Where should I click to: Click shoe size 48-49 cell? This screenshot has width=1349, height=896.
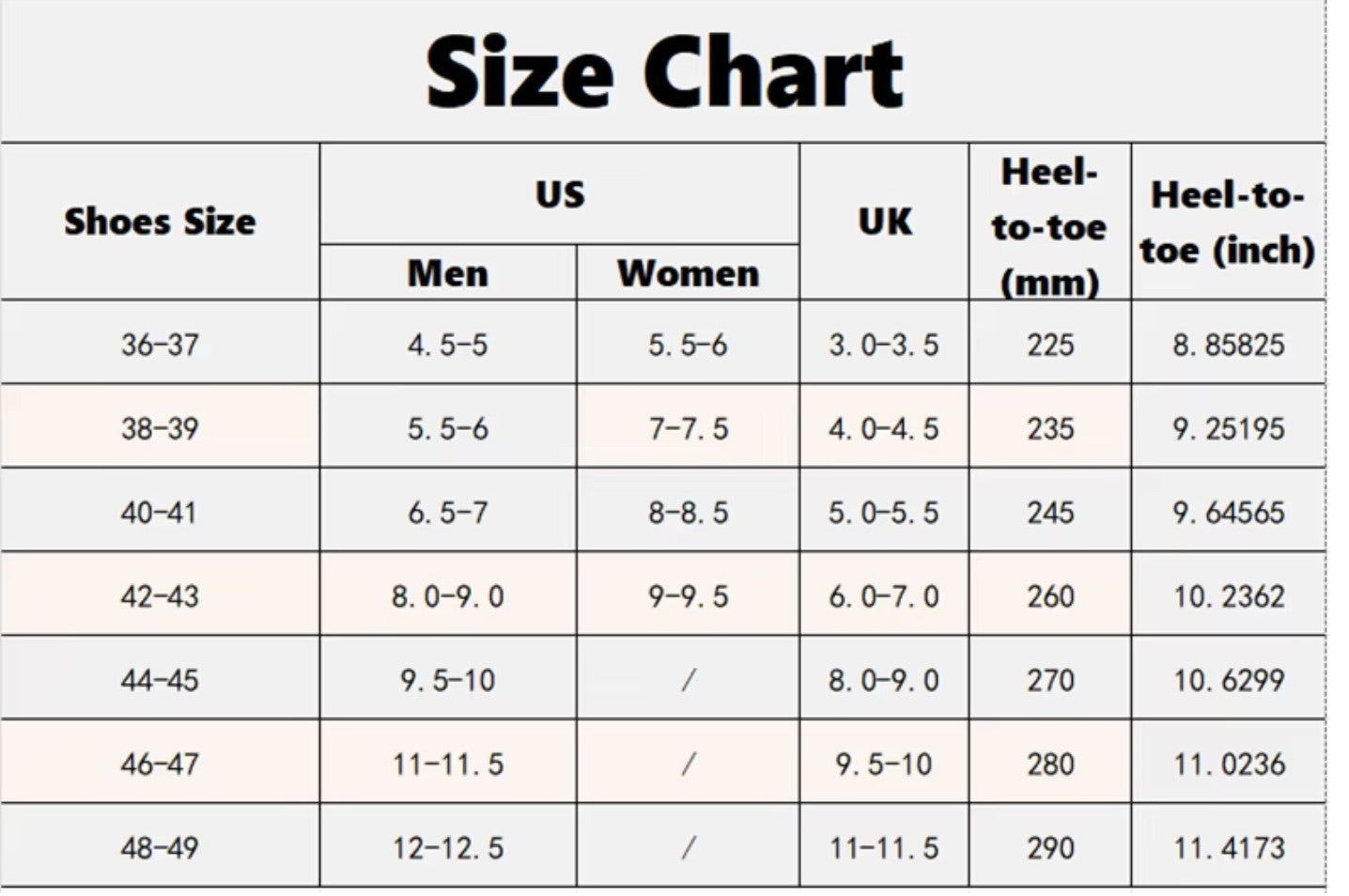point(160,847)
